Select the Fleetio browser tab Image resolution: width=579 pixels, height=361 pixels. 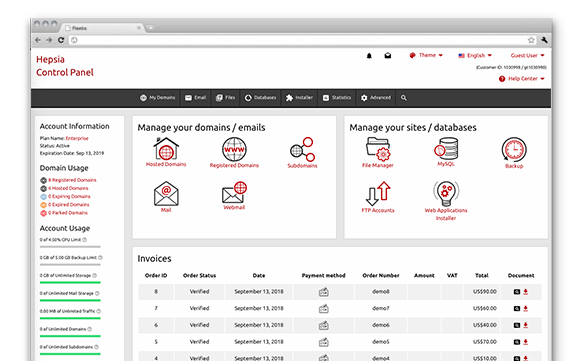click(102, 28)
